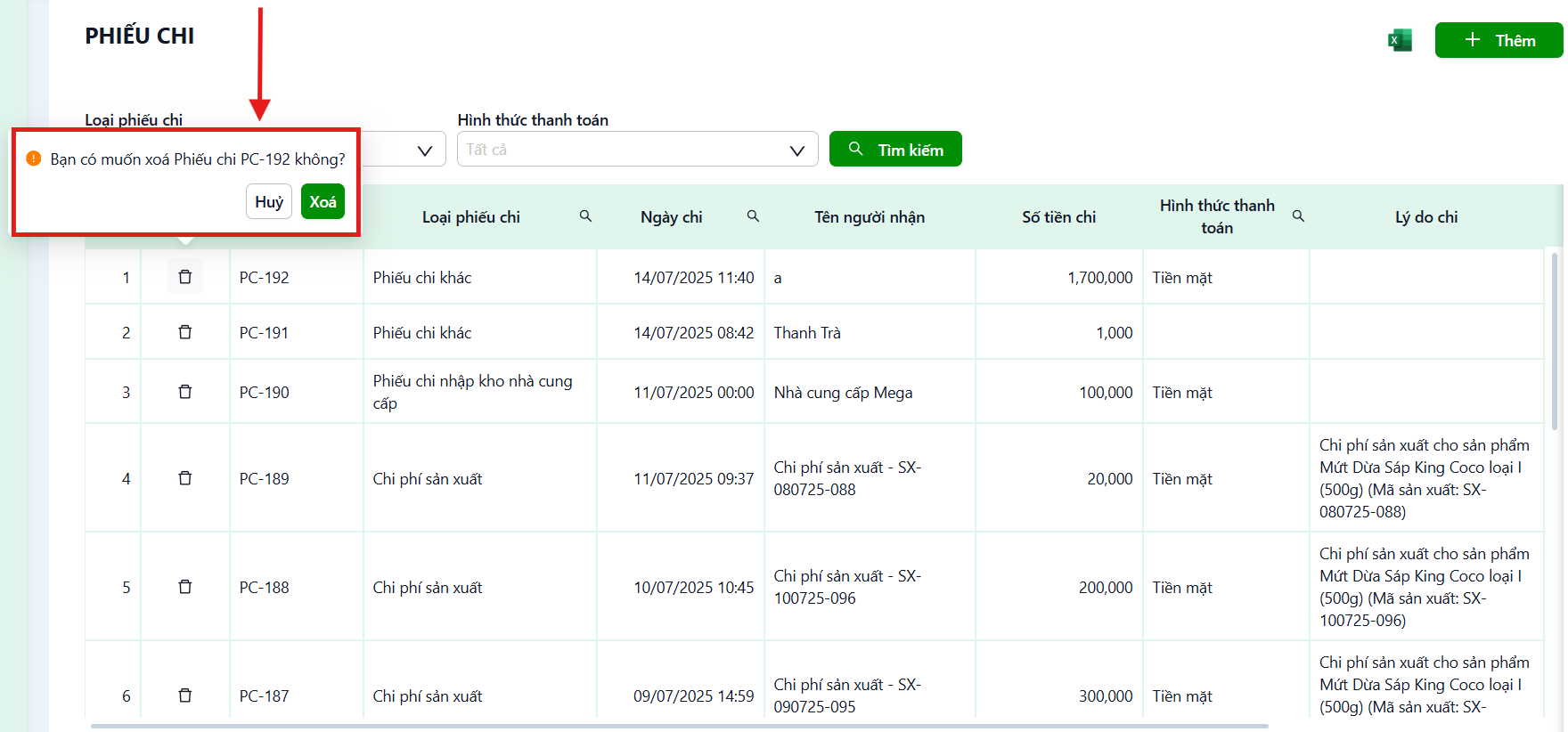
Task: Click trash icon for PC-189 row
Action: coord(185,478)
